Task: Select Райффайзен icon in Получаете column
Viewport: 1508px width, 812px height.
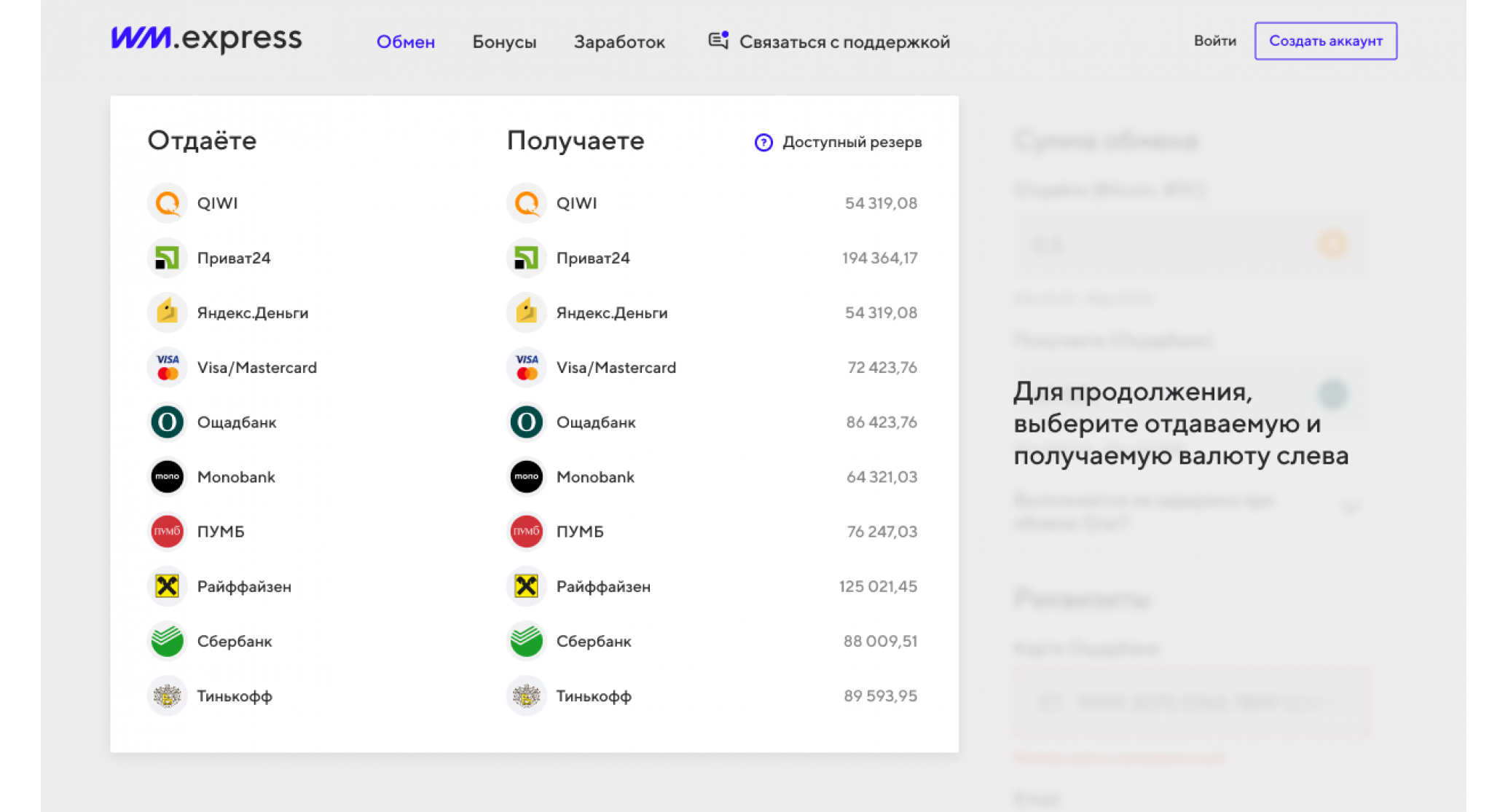Action: [x=527, y=586]
